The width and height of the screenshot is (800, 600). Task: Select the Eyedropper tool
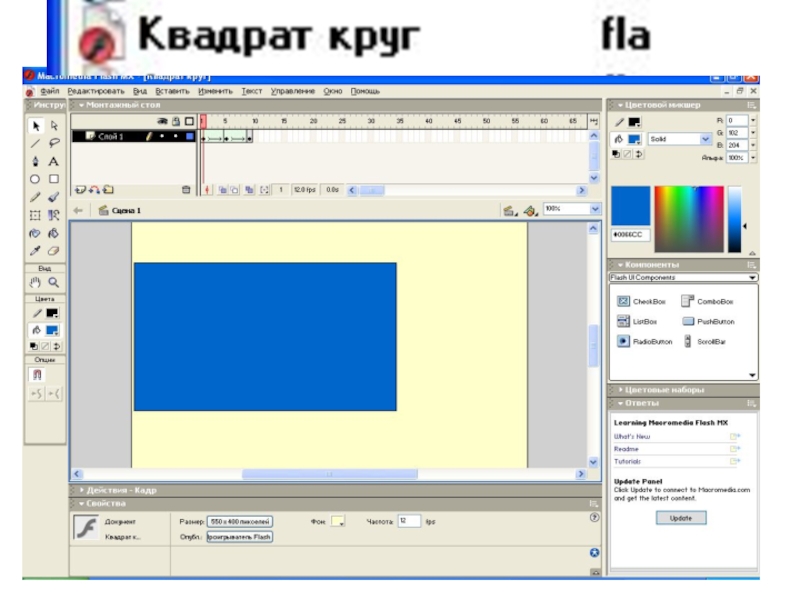35,251
